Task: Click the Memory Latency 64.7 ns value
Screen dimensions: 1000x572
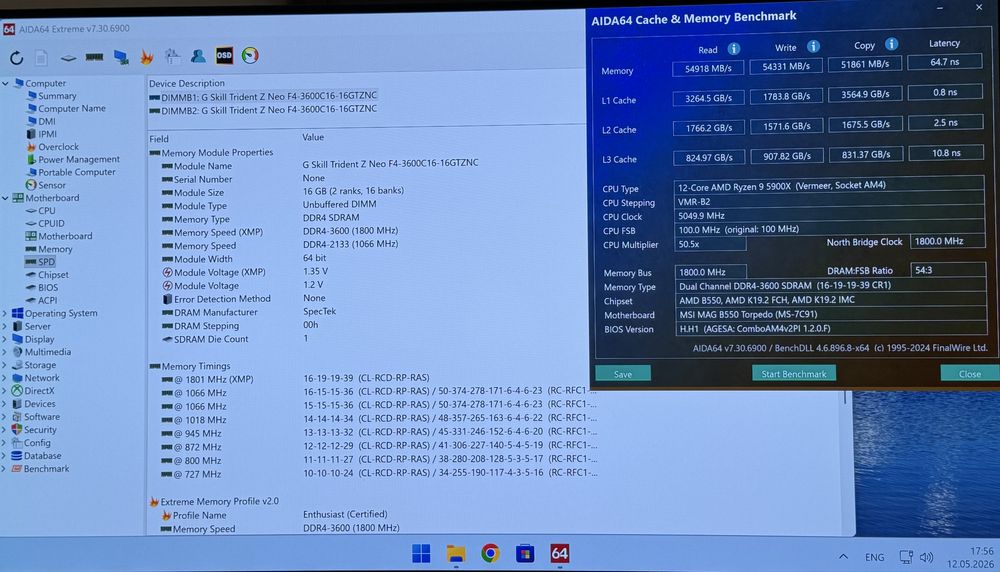Action: click(945, 62)
